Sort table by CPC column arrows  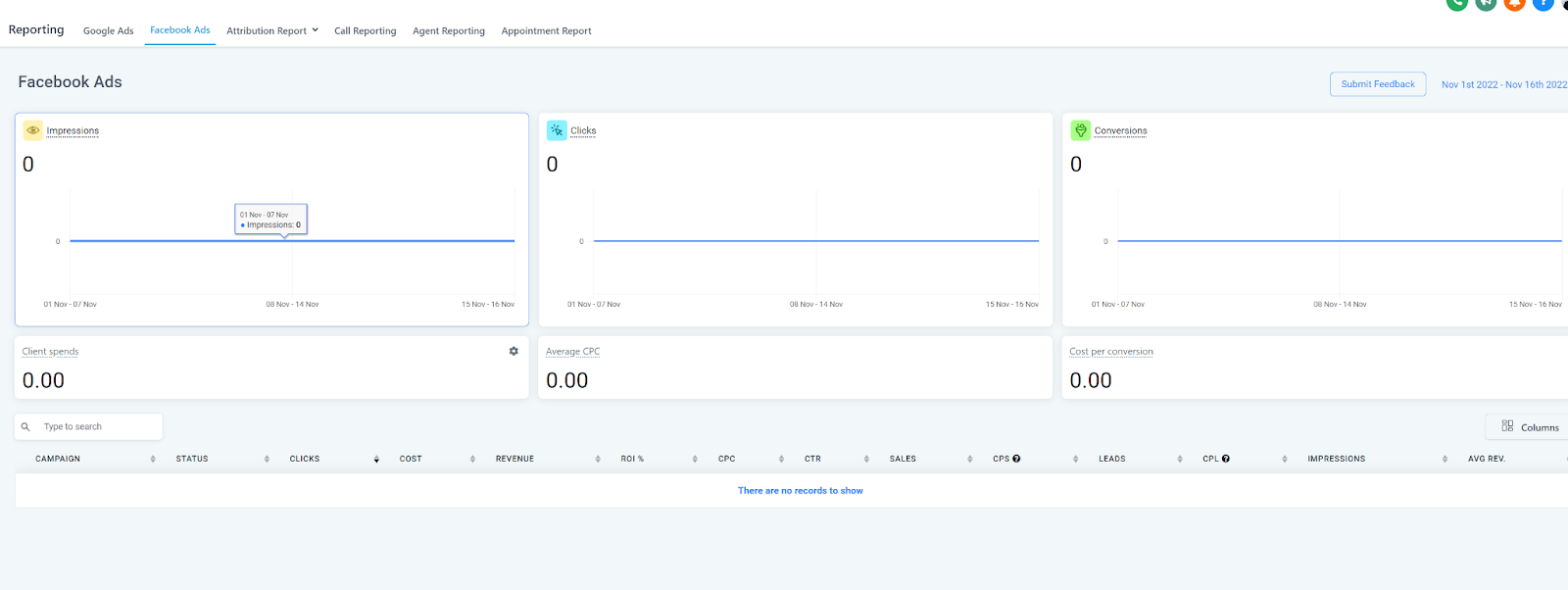781,459
